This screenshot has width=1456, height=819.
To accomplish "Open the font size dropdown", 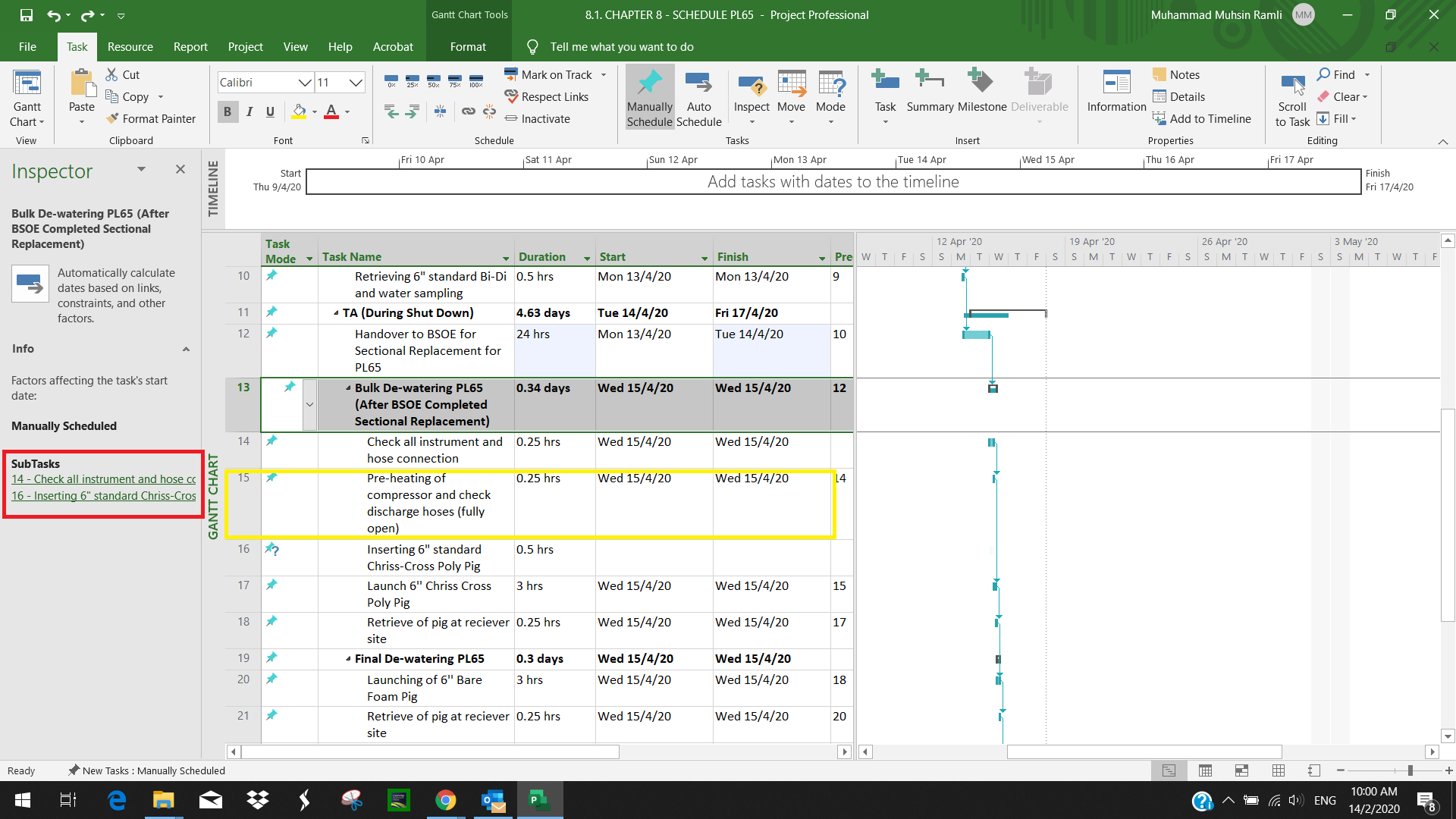I will pos(356,82).
